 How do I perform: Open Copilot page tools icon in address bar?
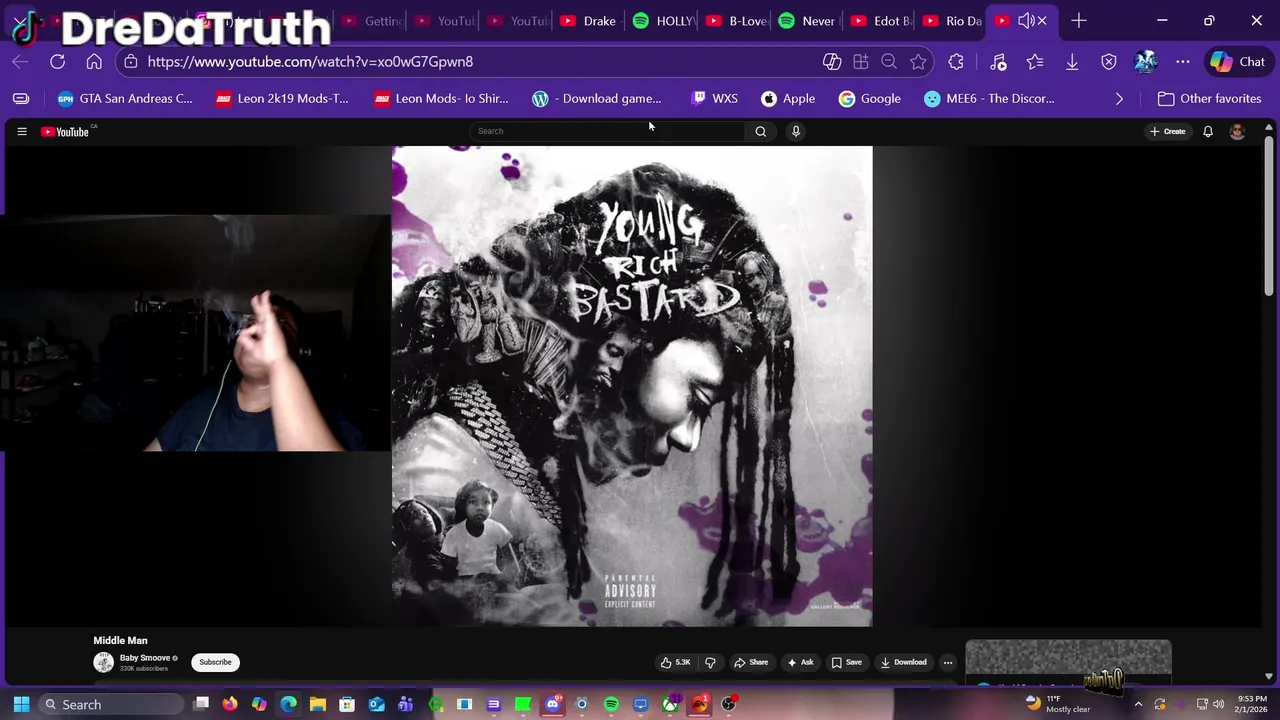click(x=832, y=62)
